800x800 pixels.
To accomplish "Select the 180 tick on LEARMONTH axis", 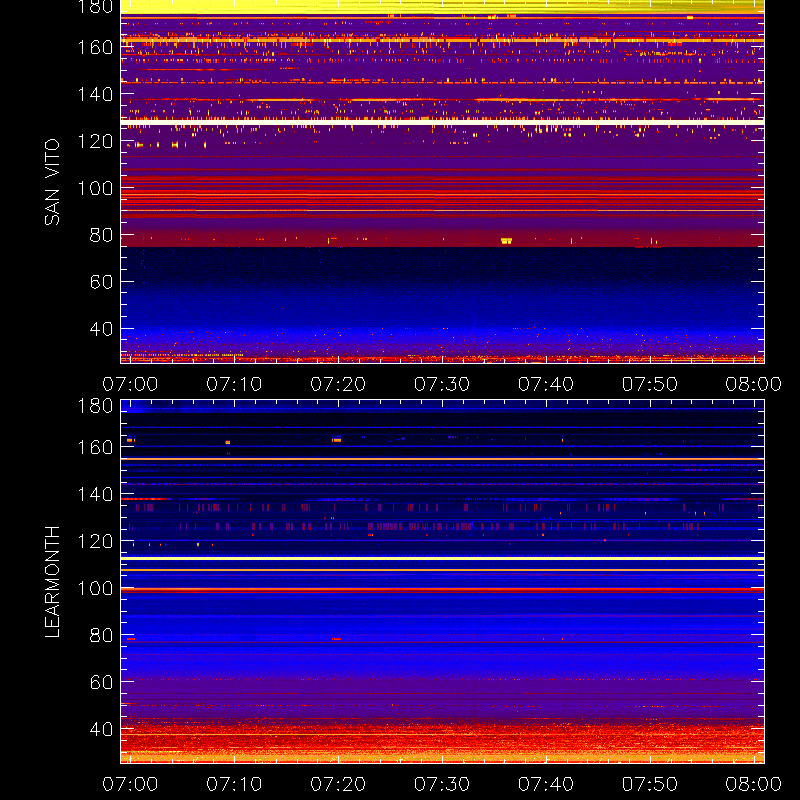I will (95, 406).
